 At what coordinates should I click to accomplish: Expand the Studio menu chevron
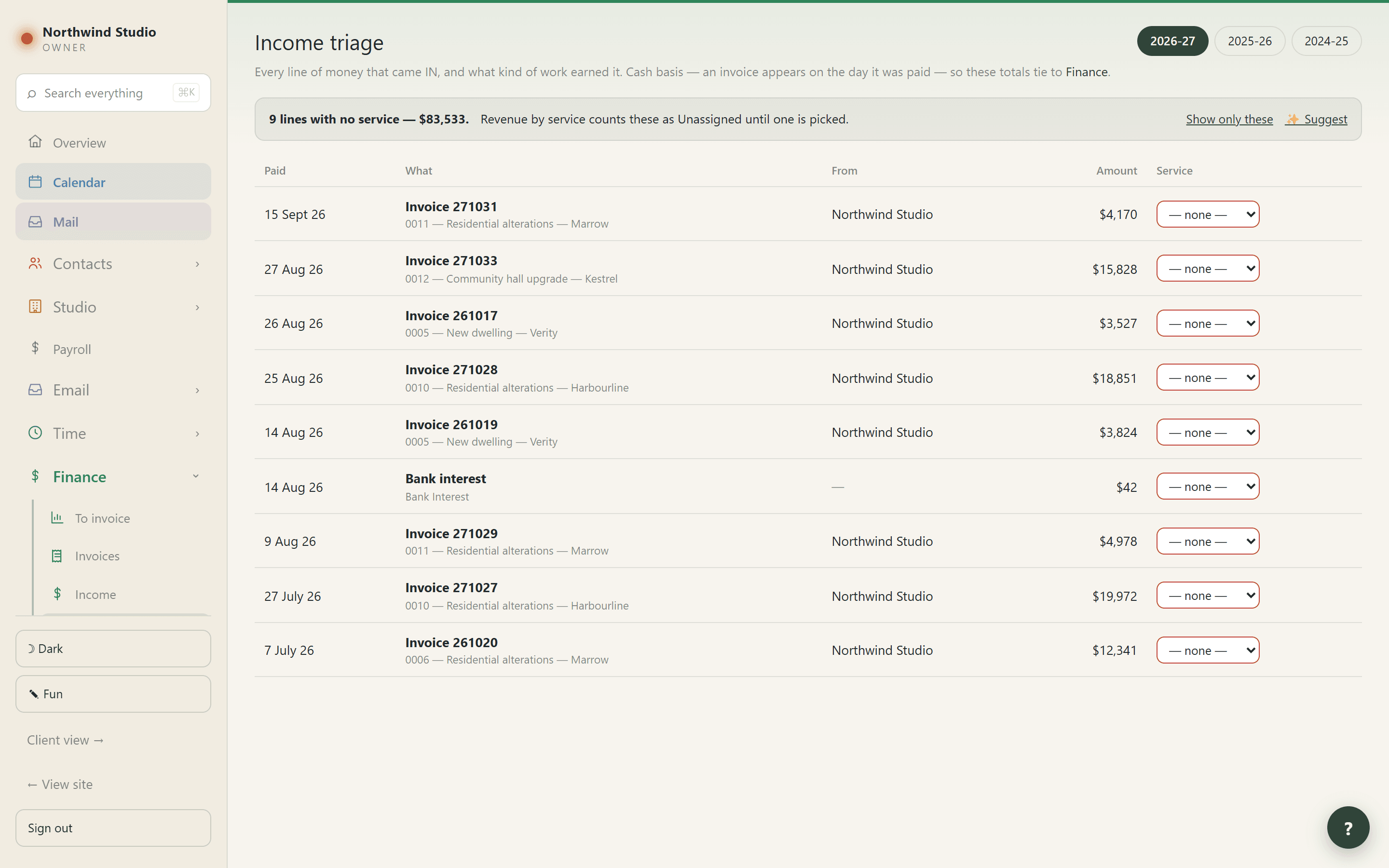(197, 307)
